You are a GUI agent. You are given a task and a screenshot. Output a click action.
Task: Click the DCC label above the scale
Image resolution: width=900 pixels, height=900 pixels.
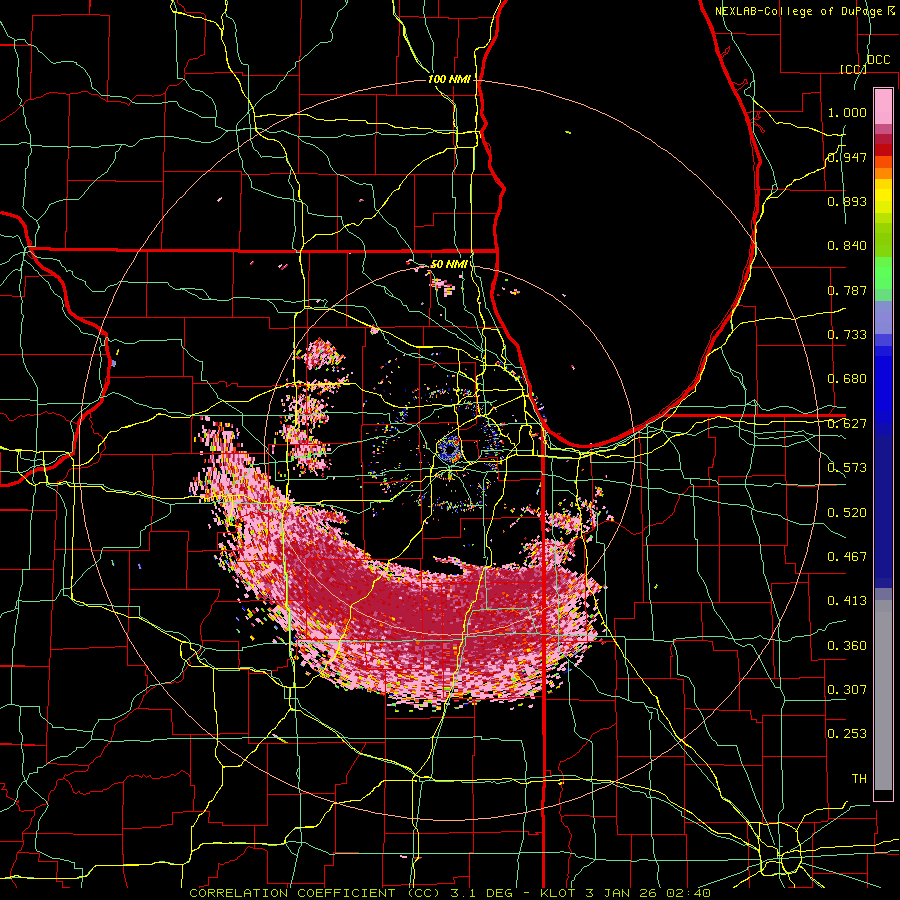(879, 60)
